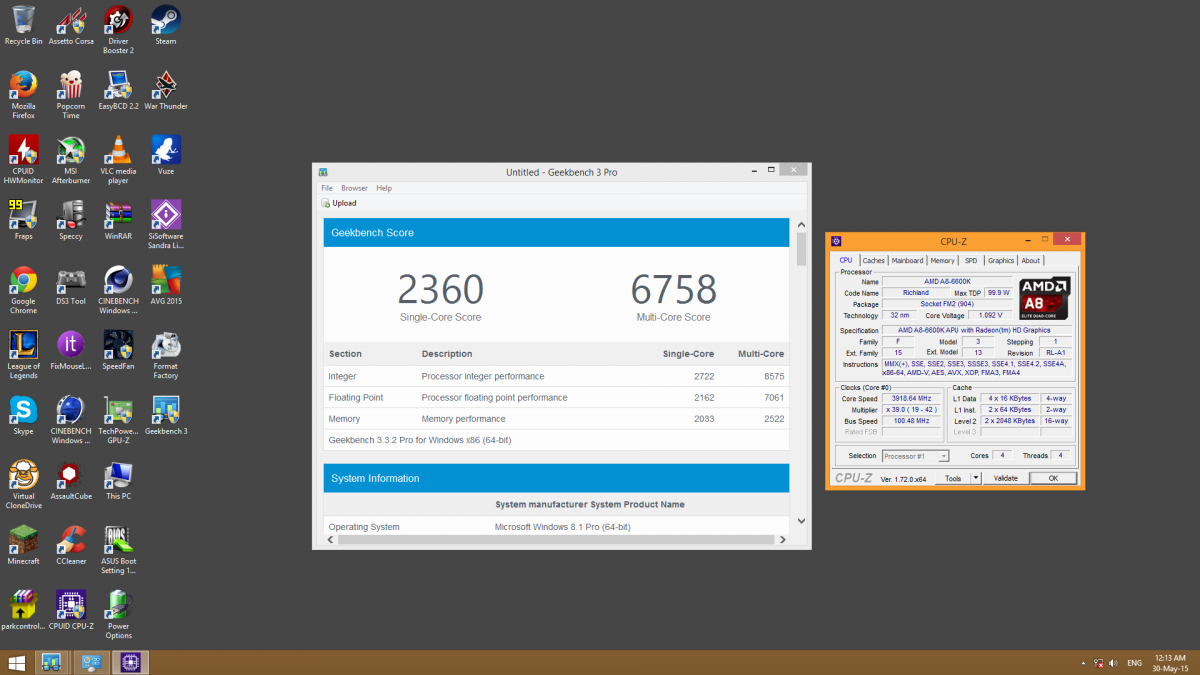Click Tools button in CPU-Z
The height and width of the screenshot is (675, 1200).
[x=953, y=479]
